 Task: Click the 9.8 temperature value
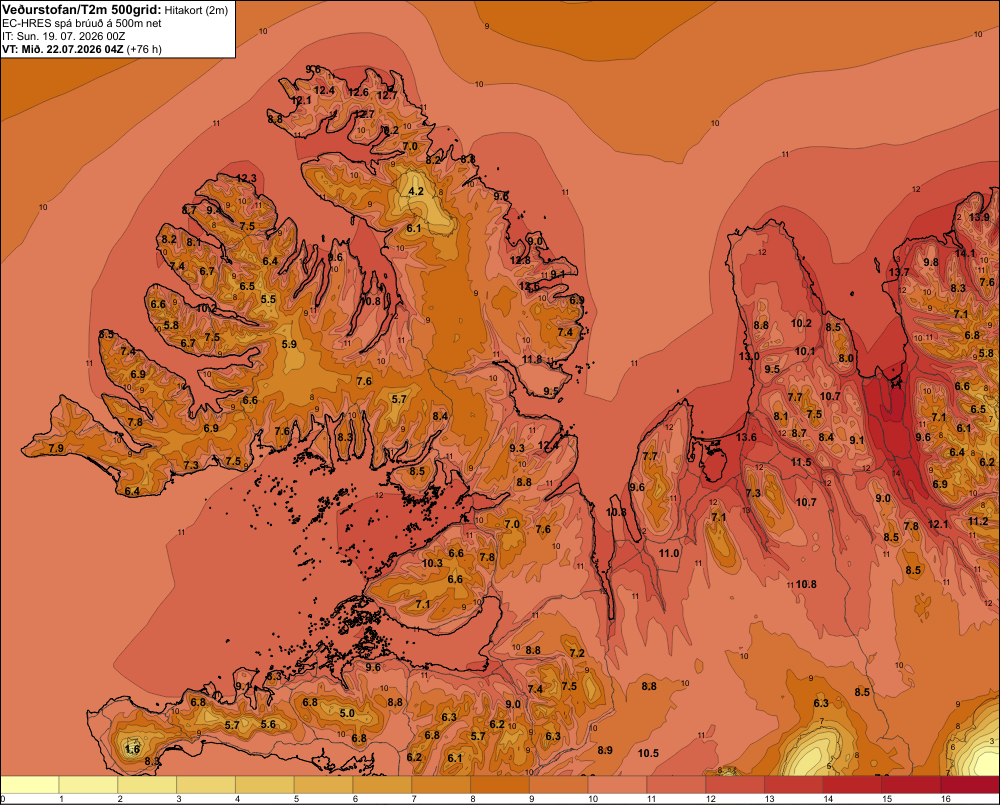[931, 262]
